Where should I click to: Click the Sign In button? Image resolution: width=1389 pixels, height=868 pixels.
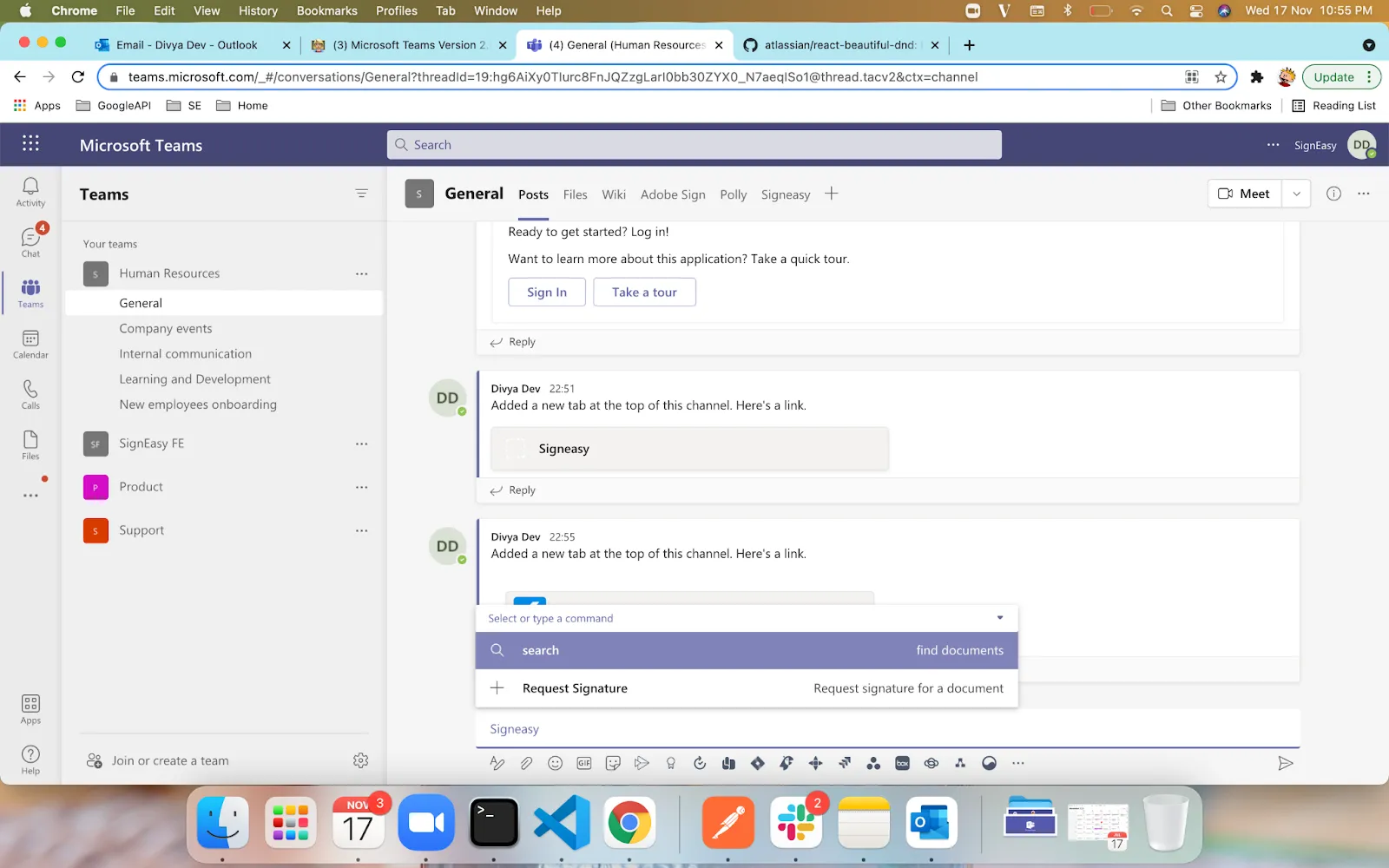[547, 292]
